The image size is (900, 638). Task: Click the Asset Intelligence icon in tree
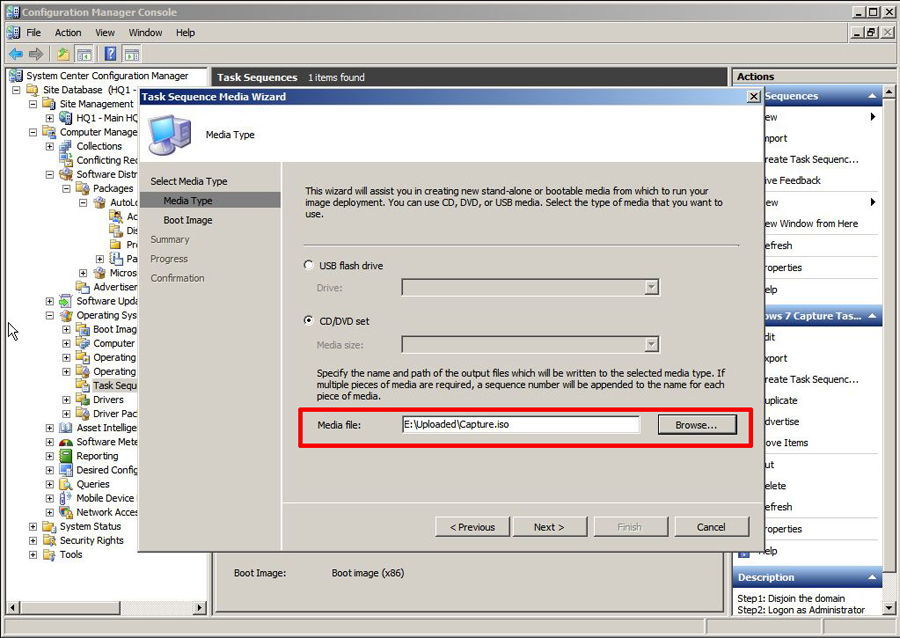click(x=66, y=428)
